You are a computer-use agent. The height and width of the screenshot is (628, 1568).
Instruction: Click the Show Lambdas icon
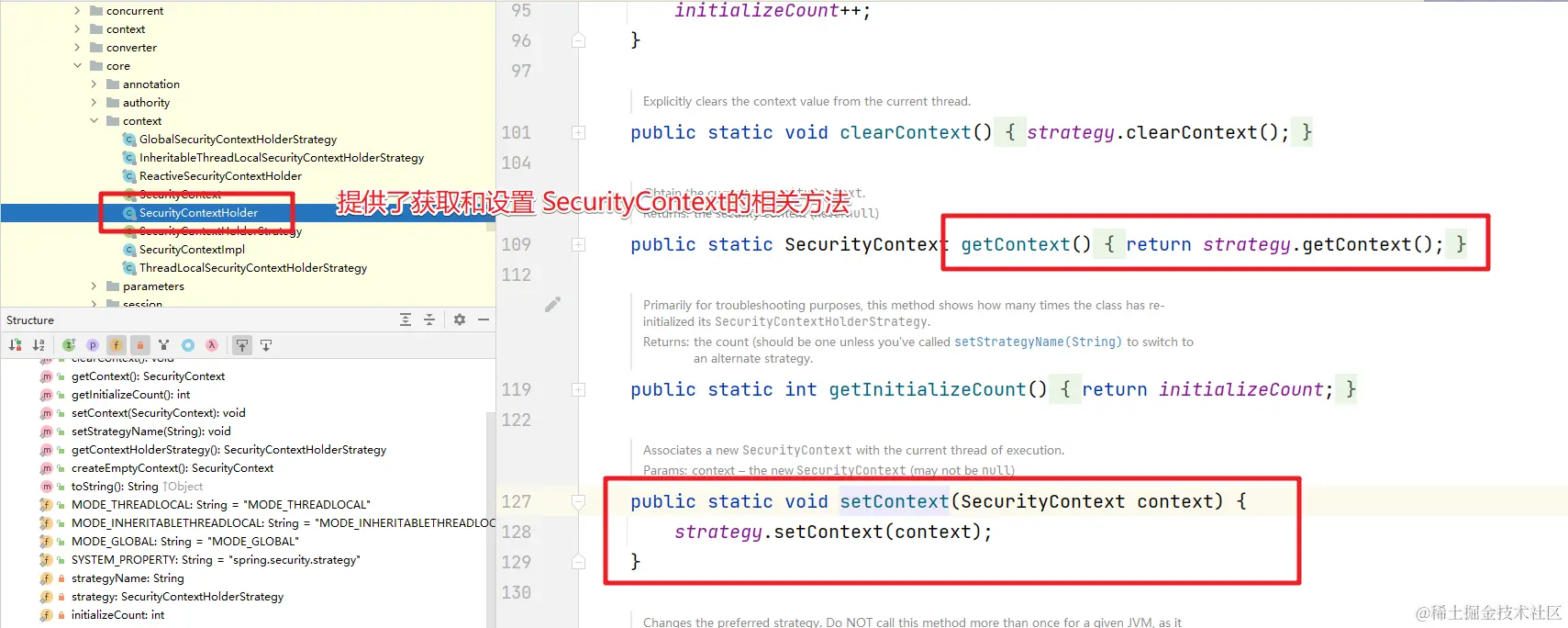coord(212,345)
